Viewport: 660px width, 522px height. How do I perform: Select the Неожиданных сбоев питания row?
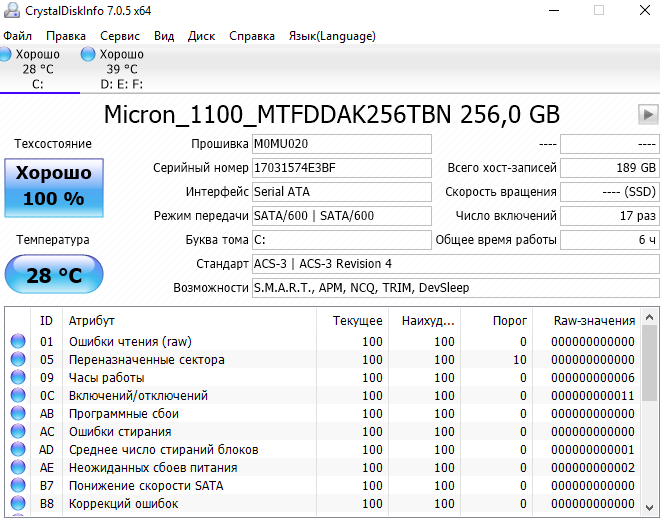[323, 468]
